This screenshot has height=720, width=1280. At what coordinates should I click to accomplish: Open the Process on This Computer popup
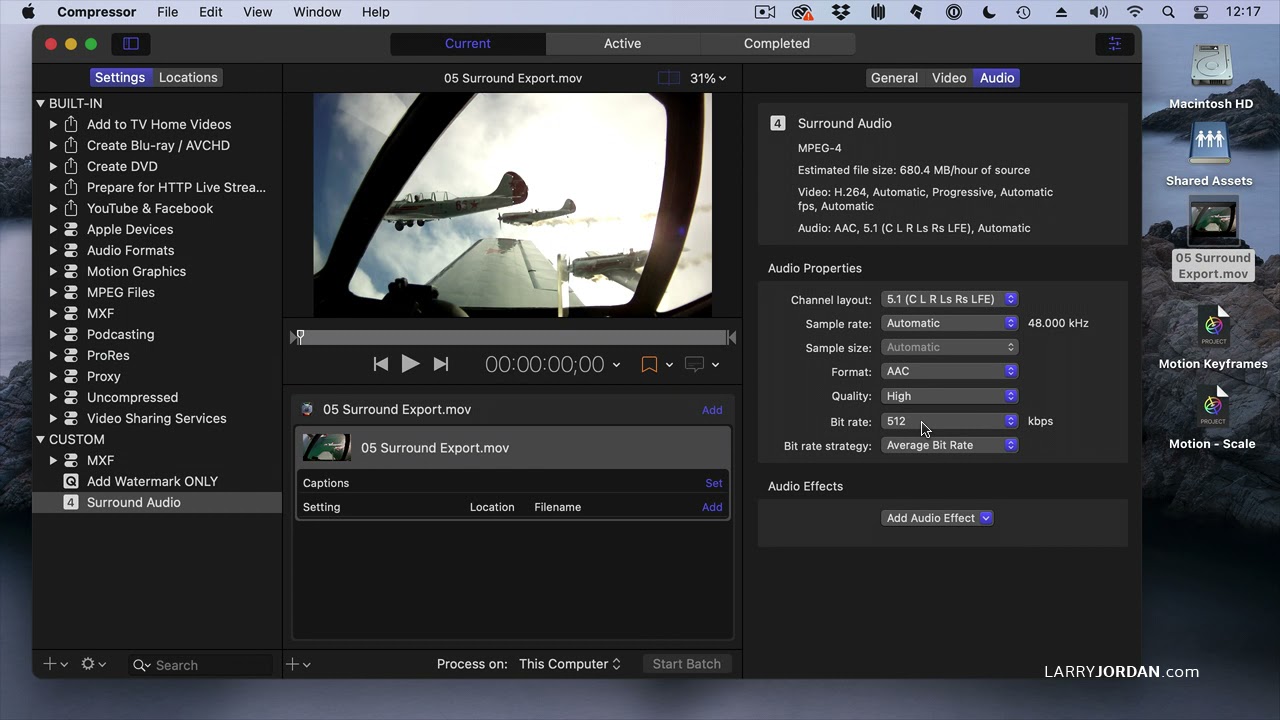(x=570, y=664)
